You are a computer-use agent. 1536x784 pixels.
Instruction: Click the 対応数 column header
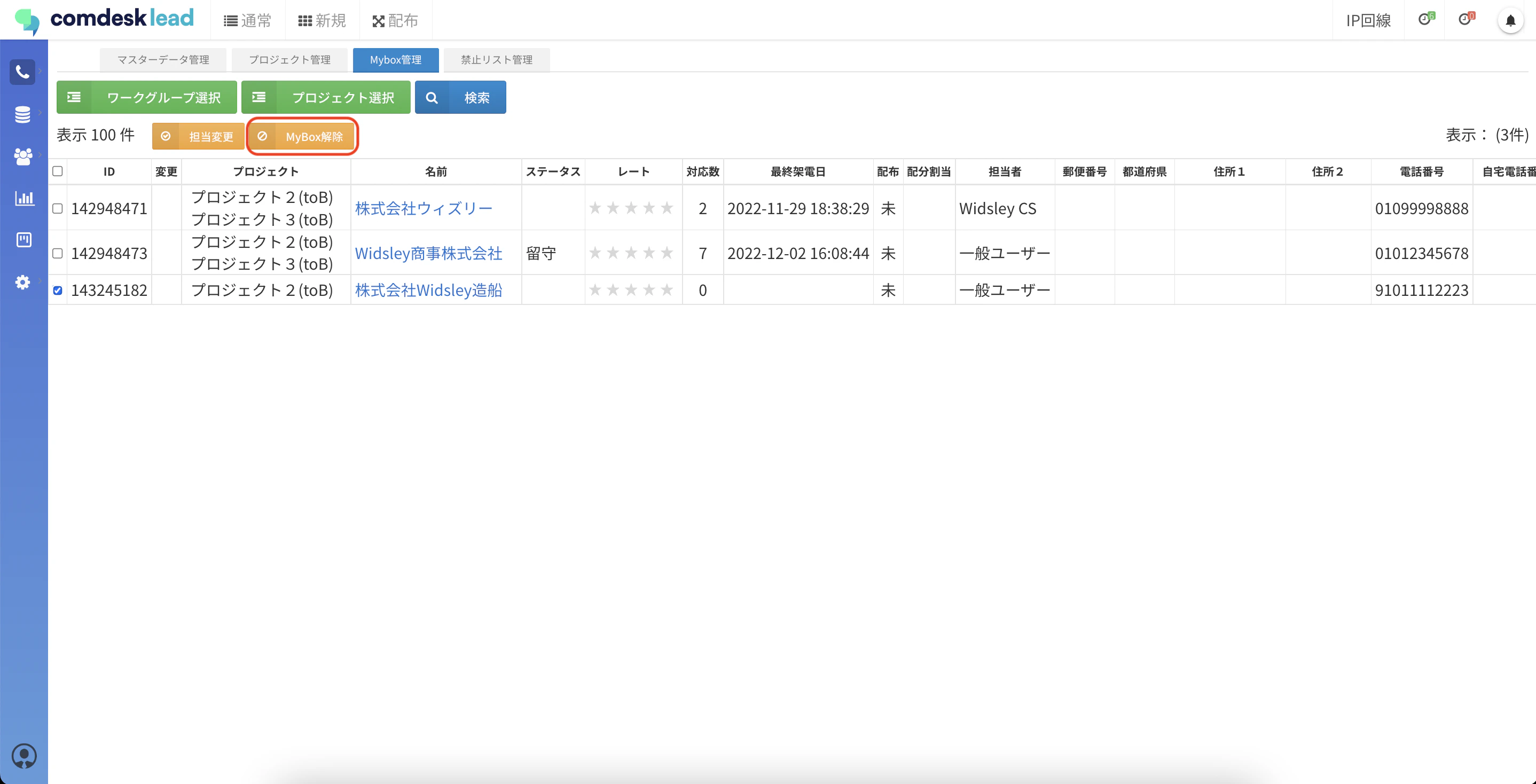pyautogui.click(x=703, y=172)
